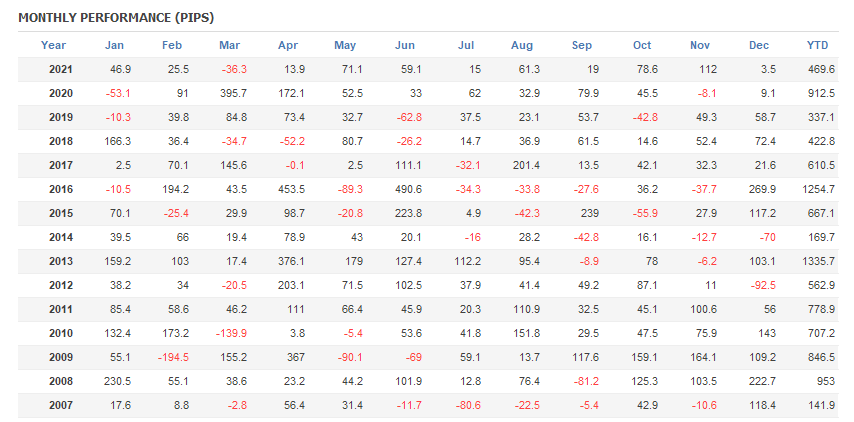
Task: Click the 2010 March value -139.9
Action: 231,332
